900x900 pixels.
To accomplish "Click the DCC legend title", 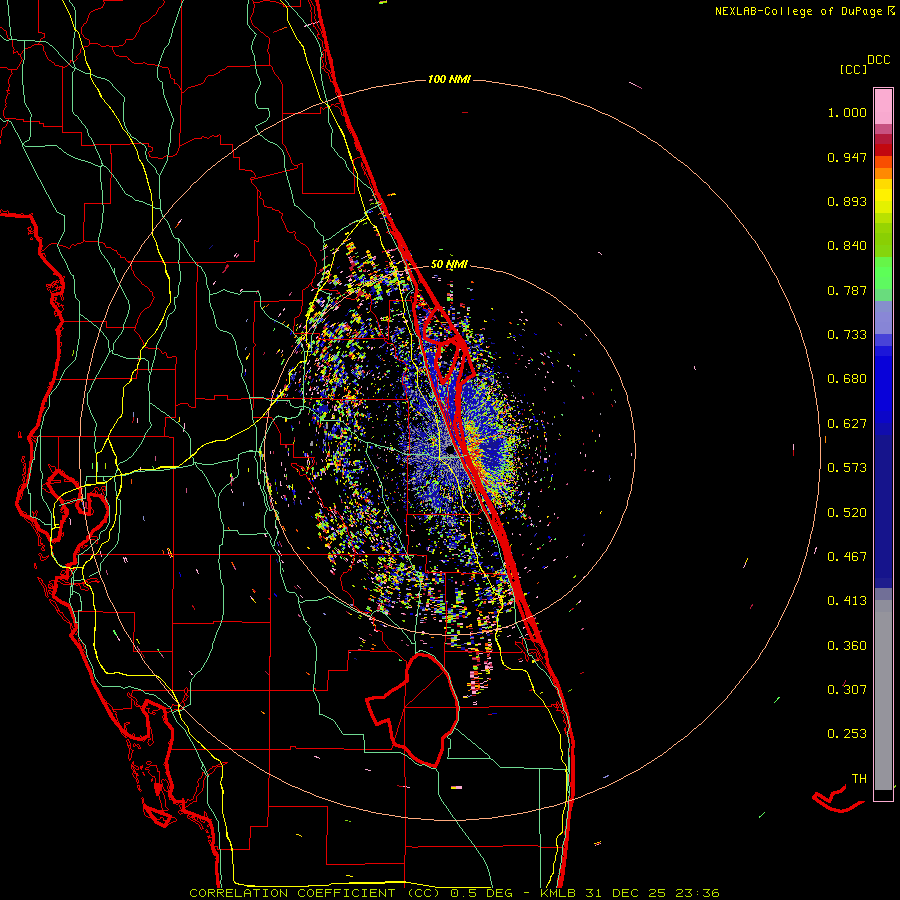I will (x=878, y=60).
